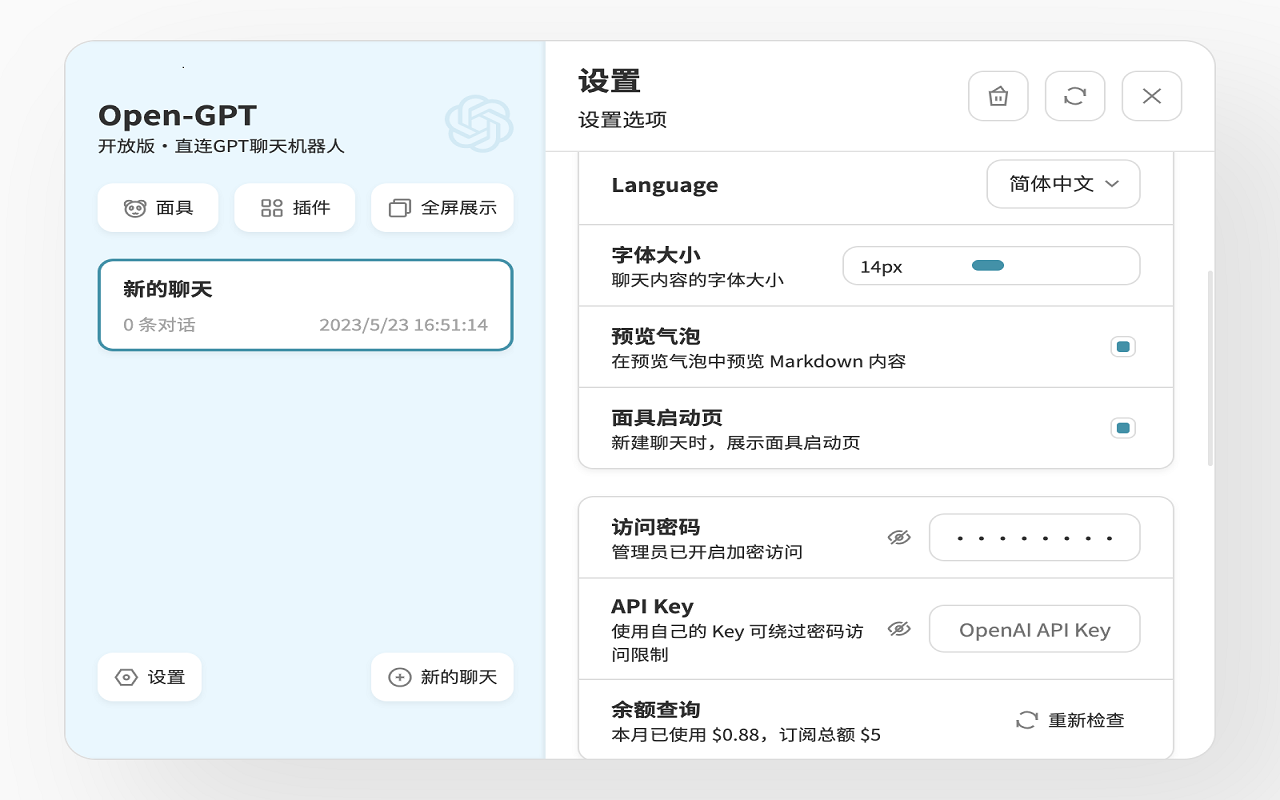Viewport: 1280px width, 800px height.
Task: Select the 新的聊天 conversation card
Action: (x=305, y=305)
